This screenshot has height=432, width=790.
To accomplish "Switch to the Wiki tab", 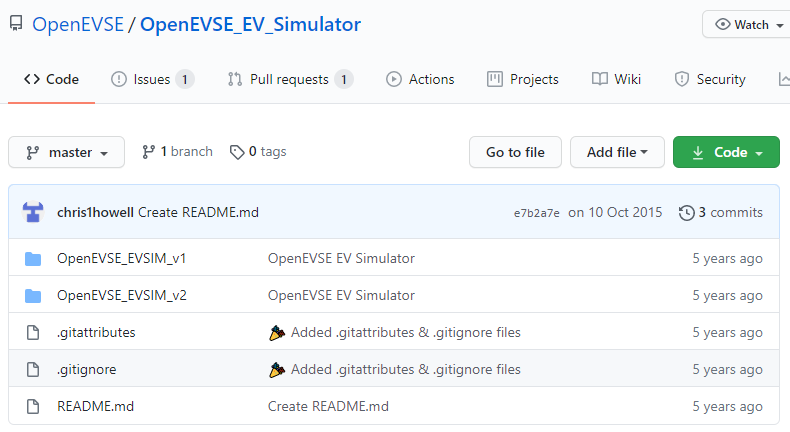I will pyautogui.click(x=616, y=79).
